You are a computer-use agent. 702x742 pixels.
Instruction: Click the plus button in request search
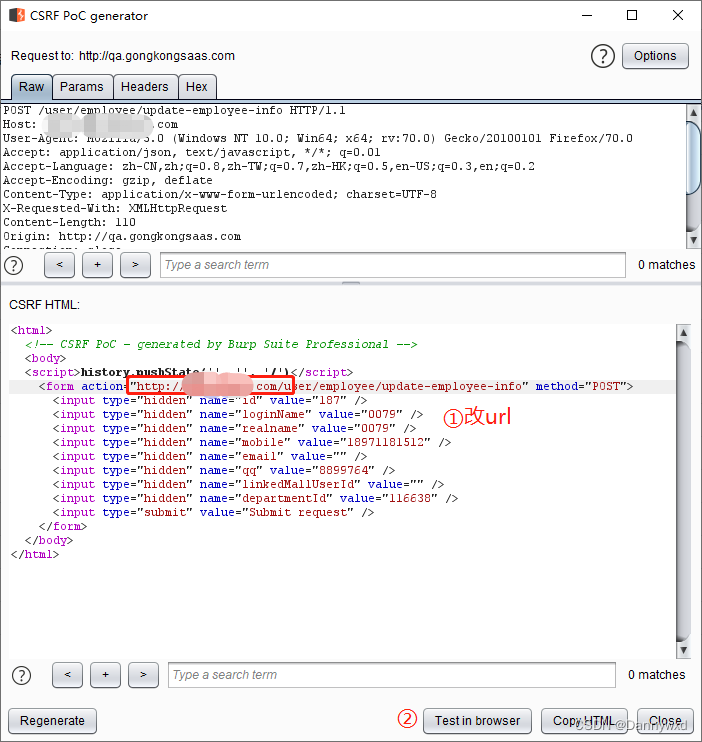point(97,265)
